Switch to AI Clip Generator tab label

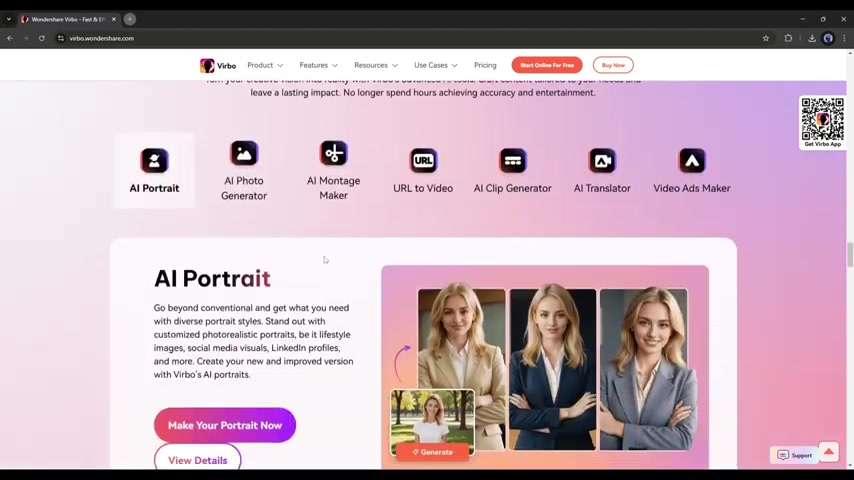coord(513,188)
